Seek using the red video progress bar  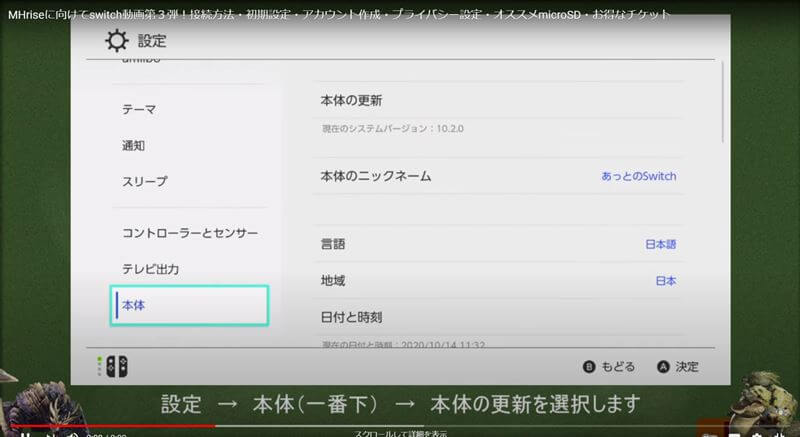tap(112, 426)
